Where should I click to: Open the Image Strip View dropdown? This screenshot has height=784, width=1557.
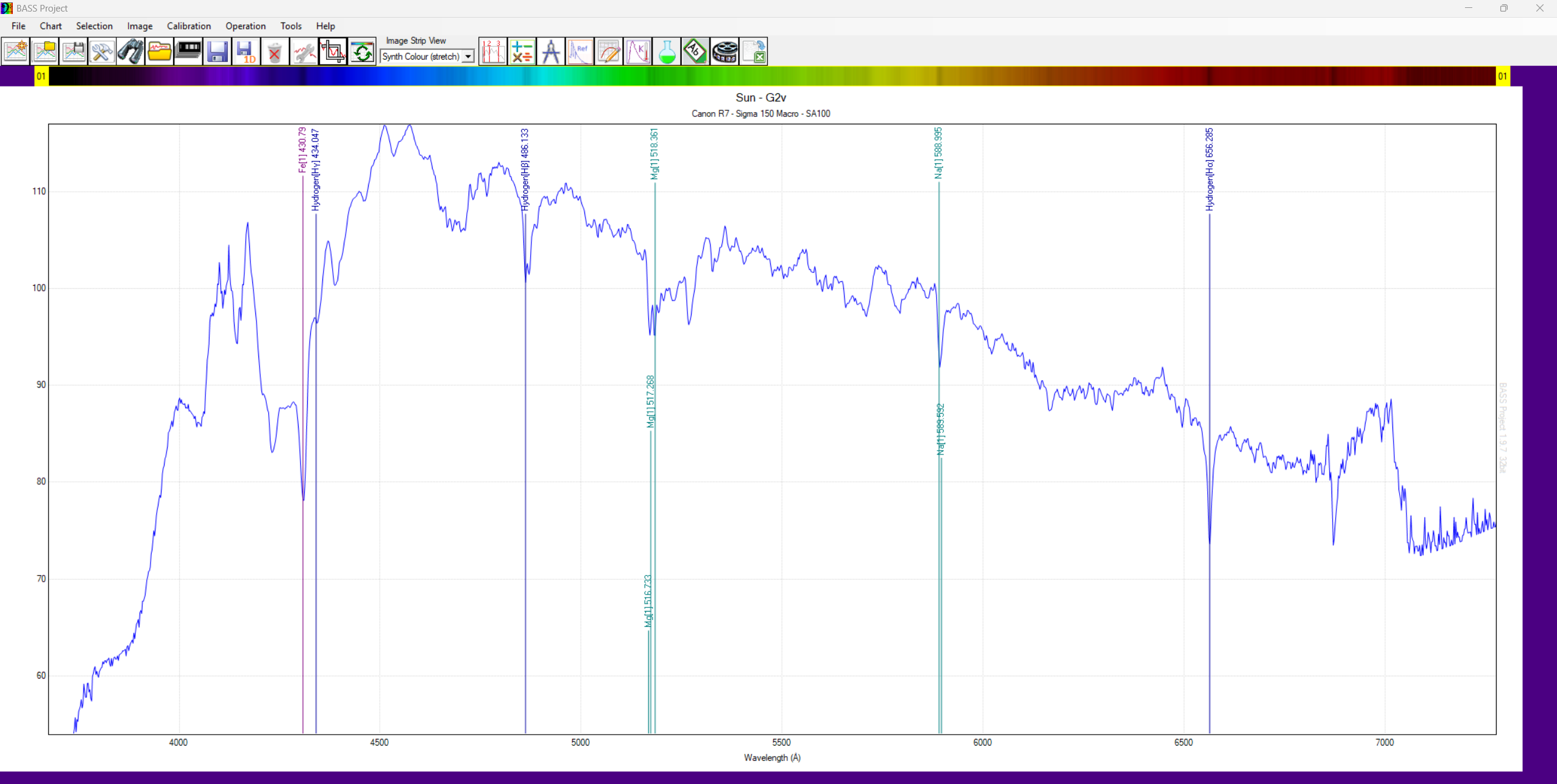(x=467, y=57)
